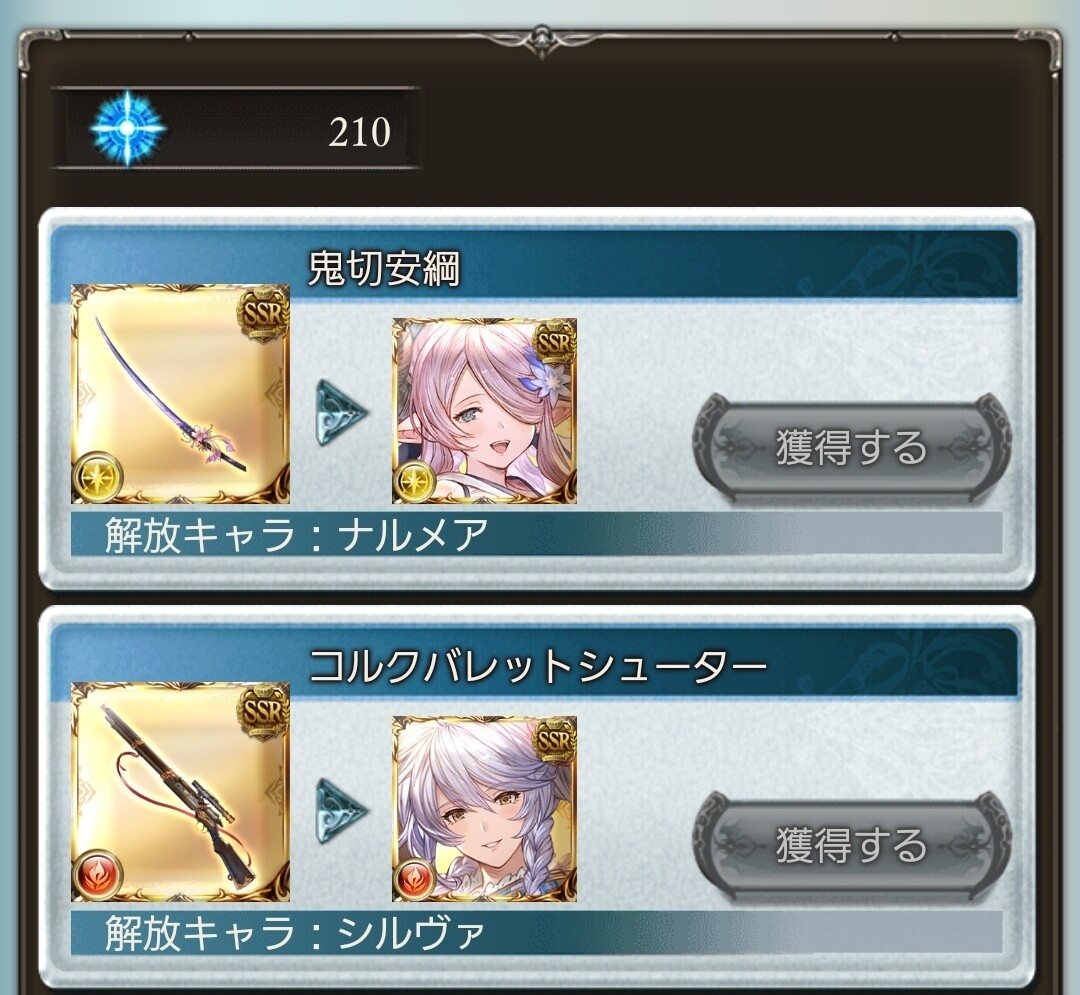Click the arrow between rifle and シルヴァ
The height and width of the screenshot is (995, 1080).
(x=342, y=810)
